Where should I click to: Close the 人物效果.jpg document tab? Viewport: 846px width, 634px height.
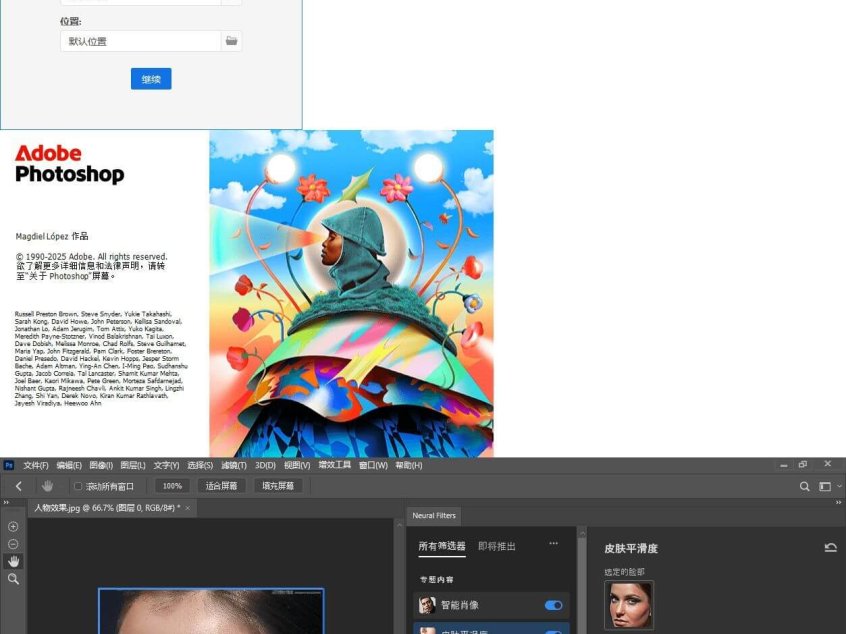coord(187,508)
